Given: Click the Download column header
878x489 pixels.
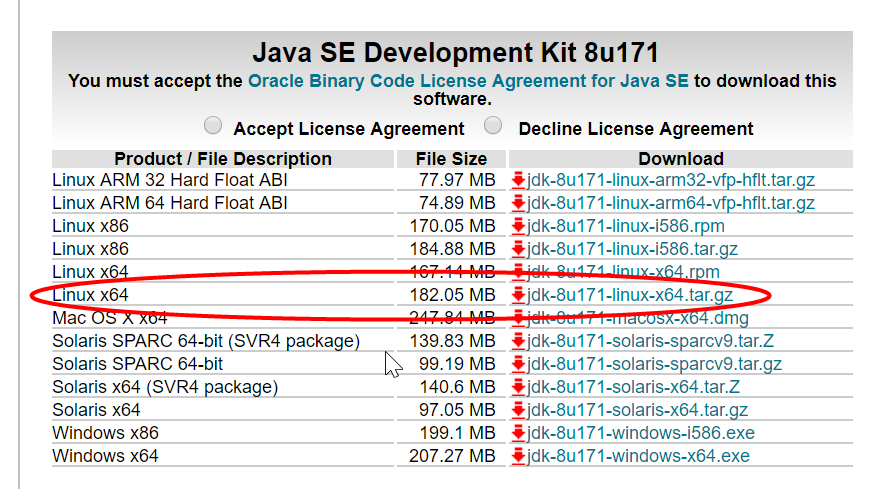Looking at the screenshot, I should 681,159.
